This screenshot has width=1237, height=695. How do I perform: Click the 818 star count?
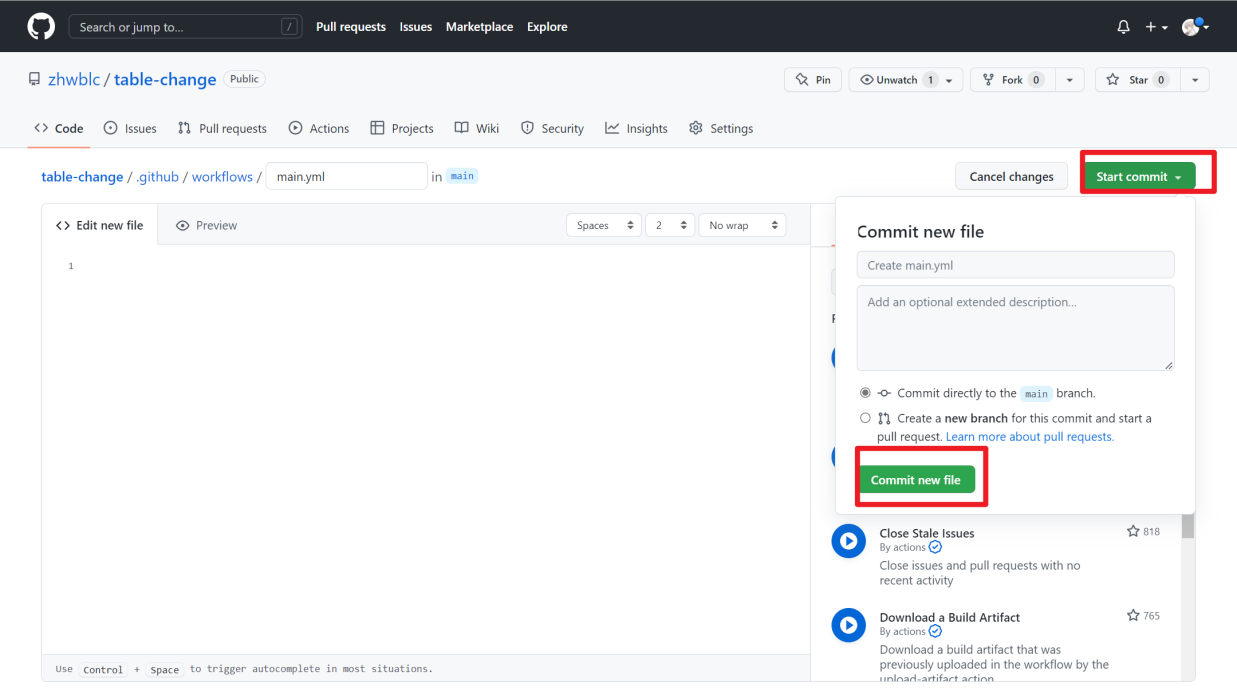point(1143,531)
